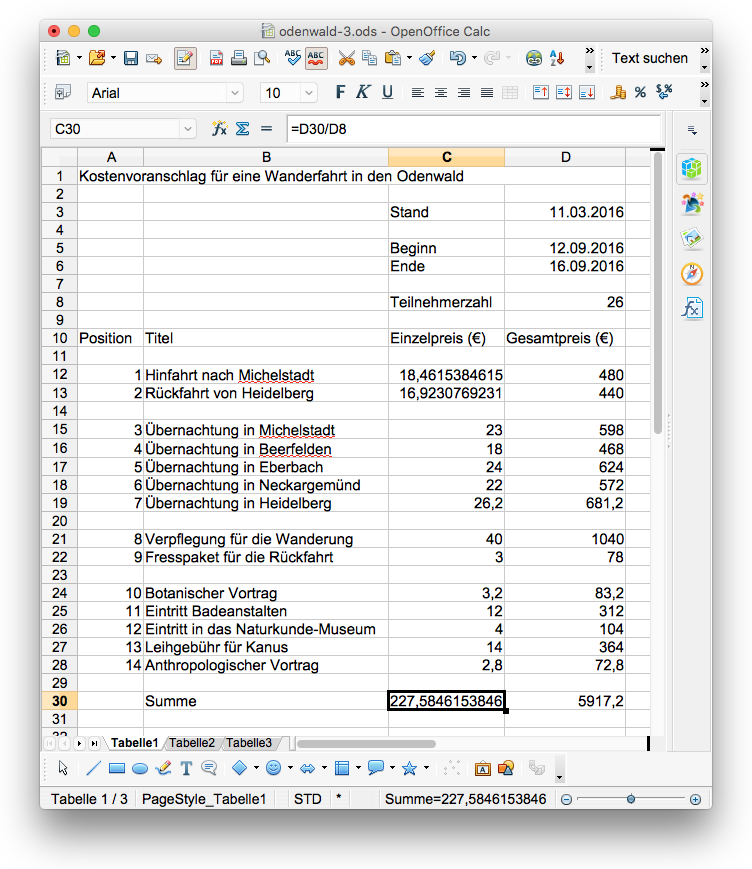Viewport: 752px width, 869px height.
Task: Paste from the clipboard
Action: pyautogui.click(x=392, y=58)
